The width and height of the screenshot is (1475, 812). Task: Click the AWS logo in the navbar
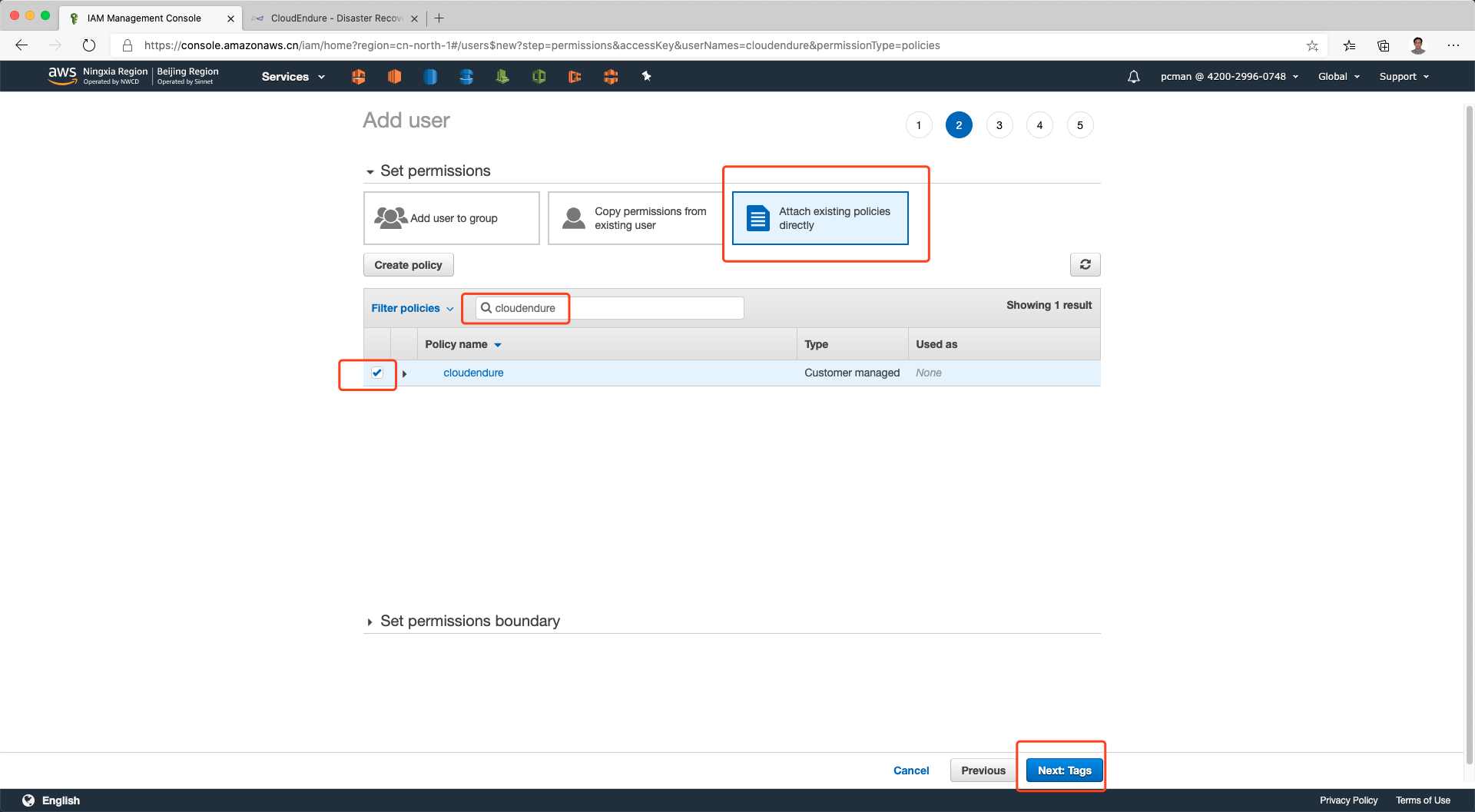62,75
